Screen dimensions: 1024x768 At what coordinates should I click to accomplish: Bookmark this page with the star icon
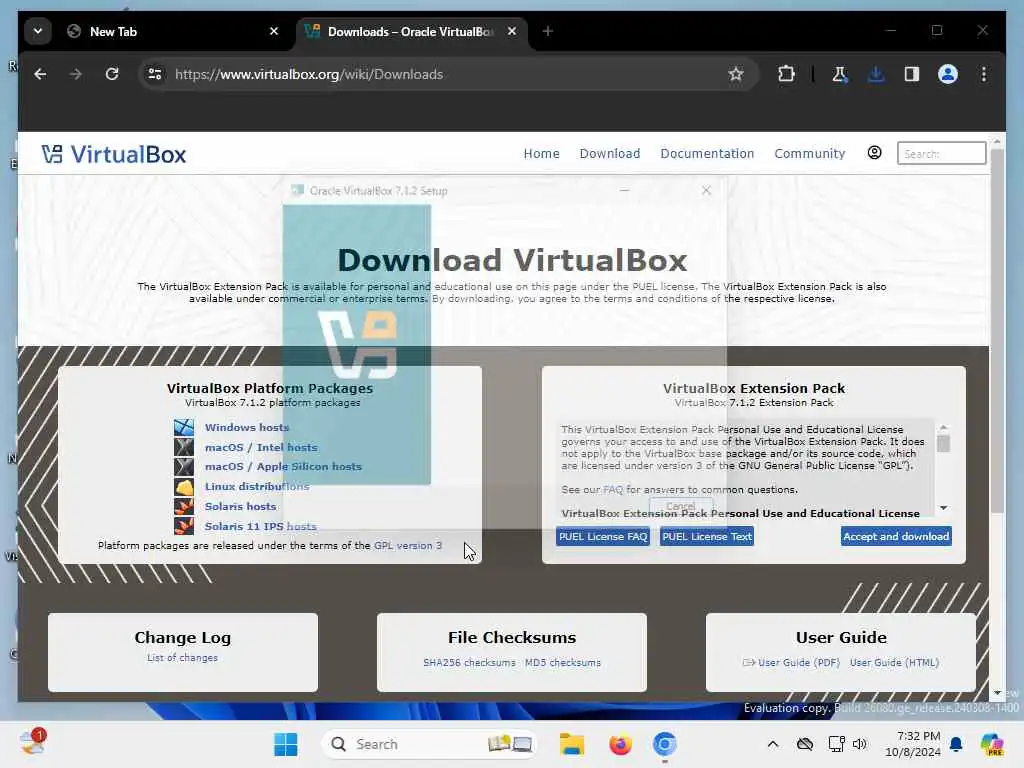click(x=736, y=74)
